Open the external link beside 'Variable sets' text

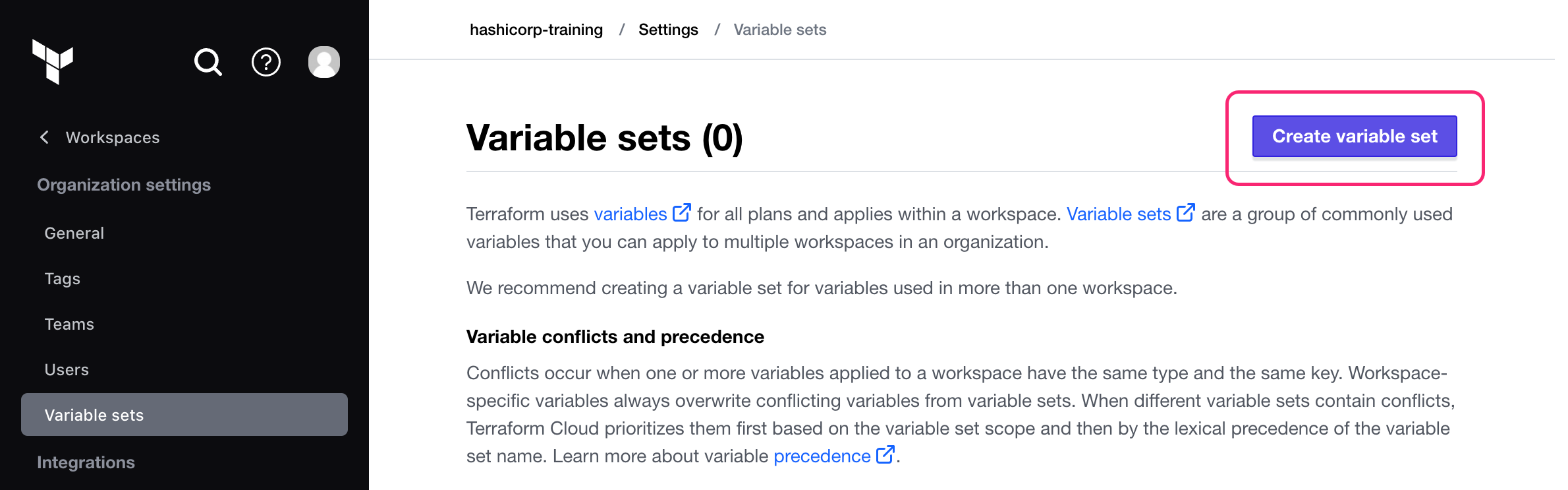(x=1187, y=211)
